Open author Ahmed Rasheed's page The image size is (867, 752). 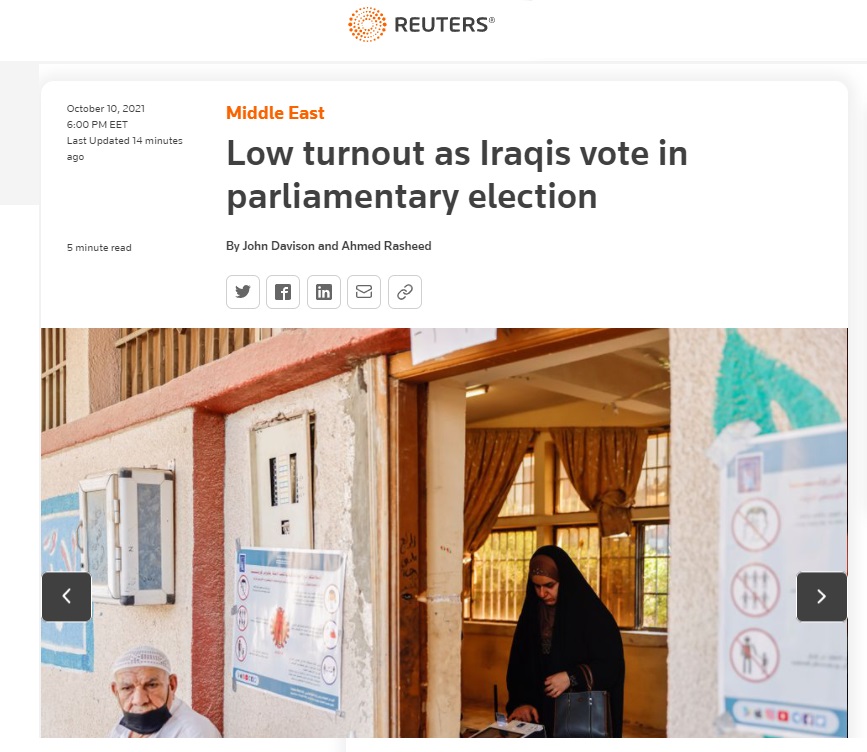point(387,246)
